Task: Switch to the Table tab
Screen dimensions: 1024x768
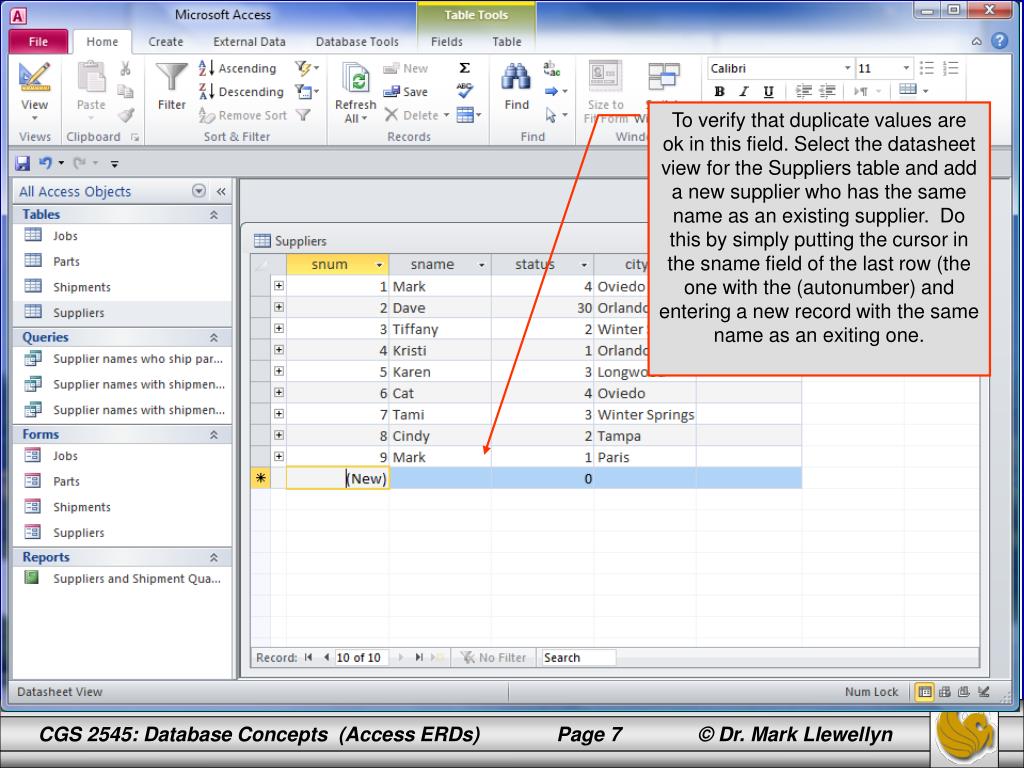Action: pos(507,41)
